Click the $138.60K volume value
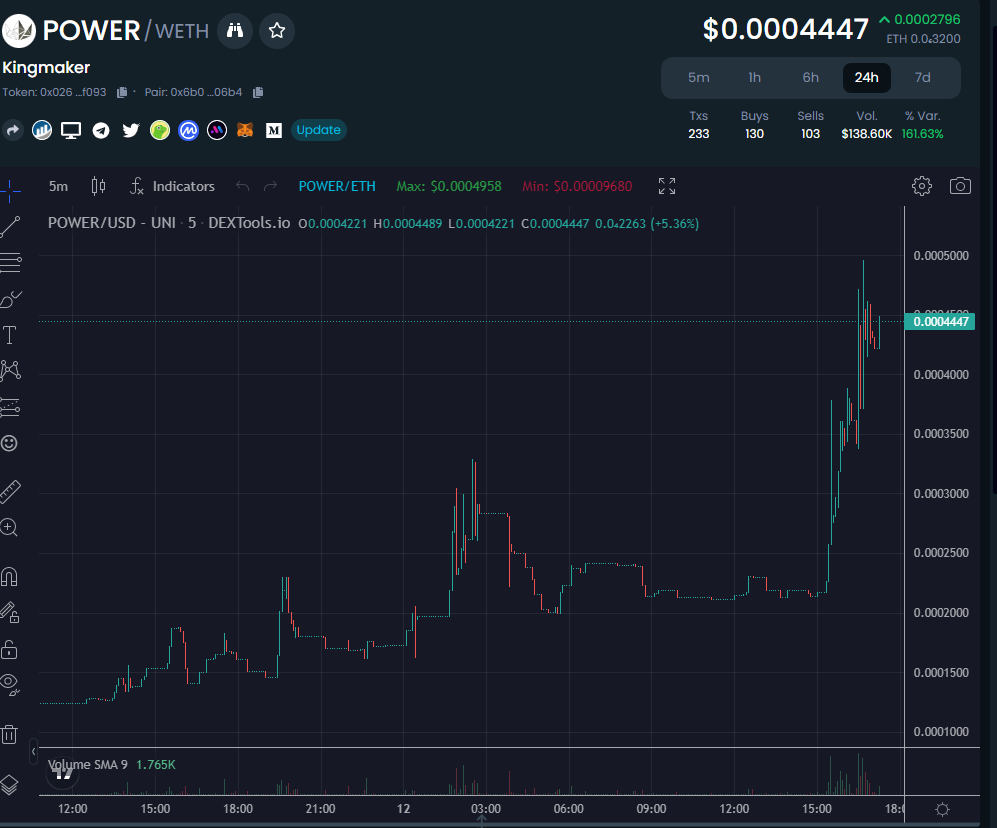The image size is (997, 828). 867,134
